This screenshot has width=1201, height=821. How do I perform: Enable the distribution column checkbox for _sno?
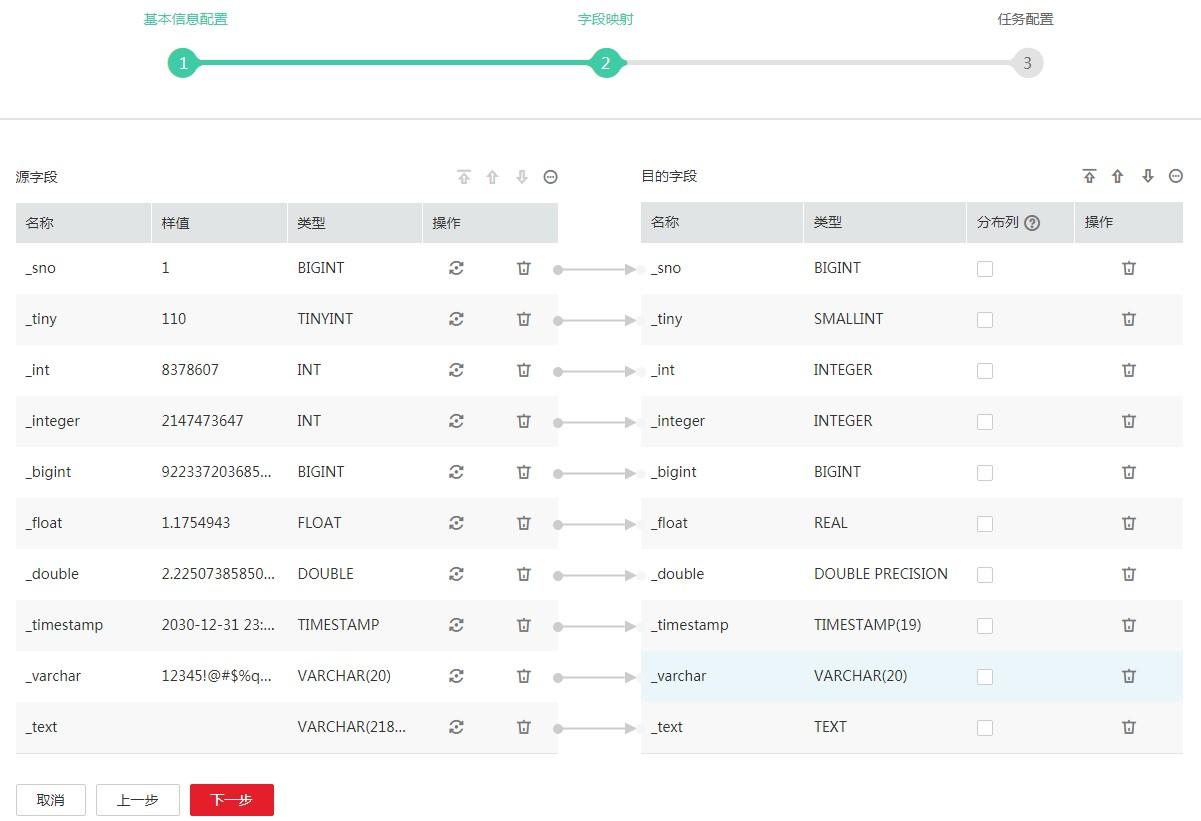point(984,268)
